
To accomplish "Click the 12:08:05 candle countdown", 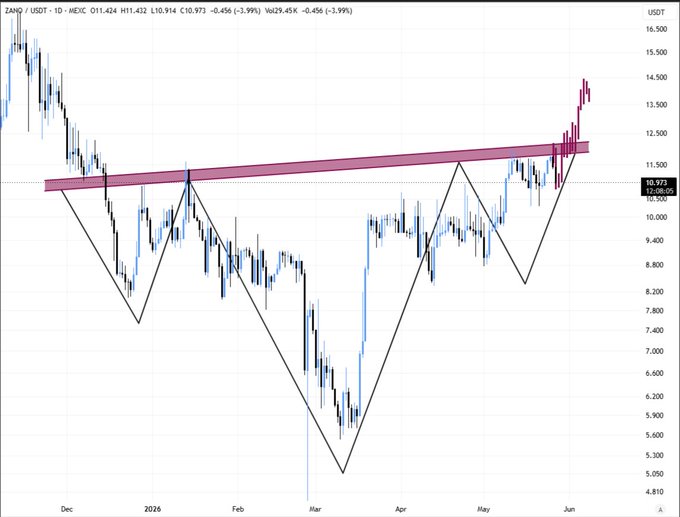I will click(x=659, y=191).
